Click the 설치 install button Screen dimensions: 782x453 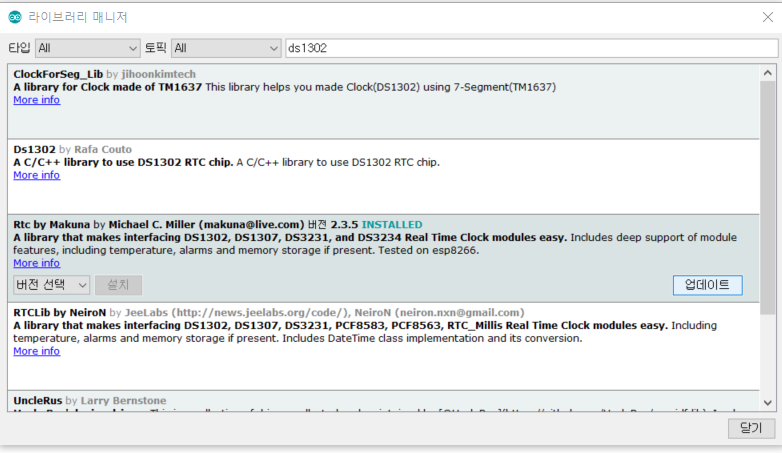118,285
